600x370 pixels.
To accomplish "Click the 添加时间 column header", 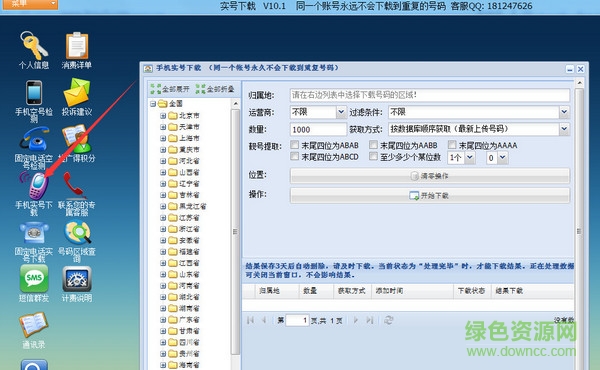I will 412,291.
